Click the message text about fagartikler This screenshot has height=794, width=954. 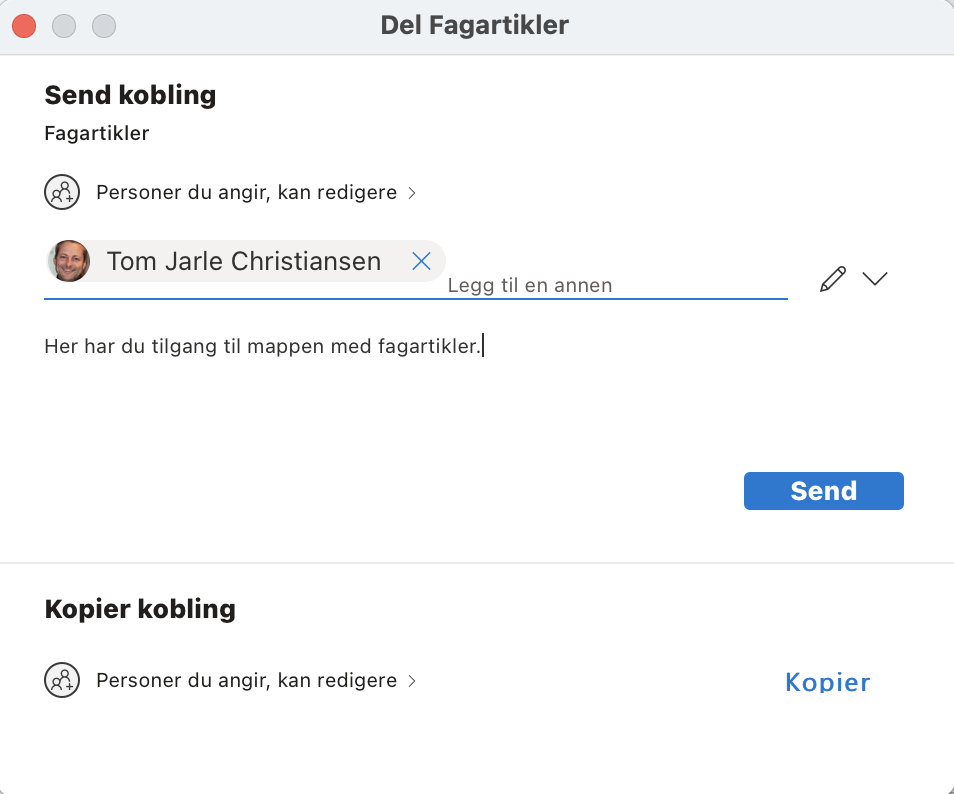pos(263,346)
